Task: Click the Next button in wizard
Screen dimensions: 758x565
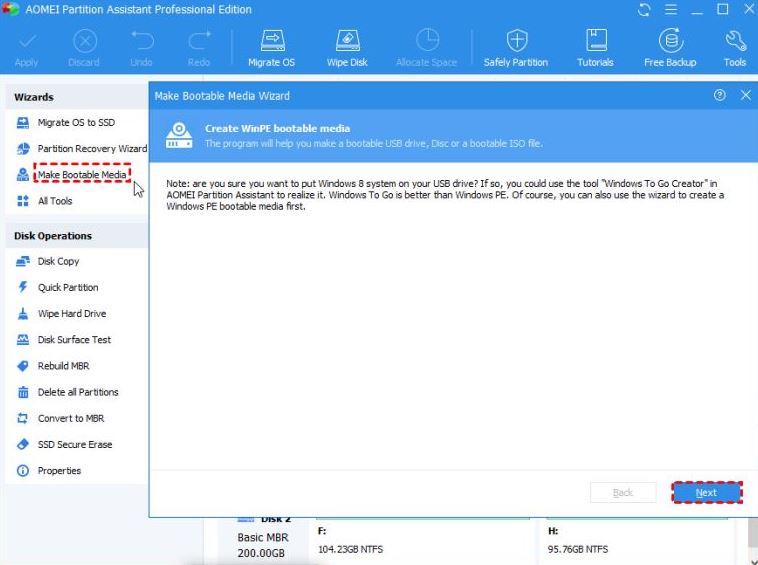Action: tap(707, 493)
